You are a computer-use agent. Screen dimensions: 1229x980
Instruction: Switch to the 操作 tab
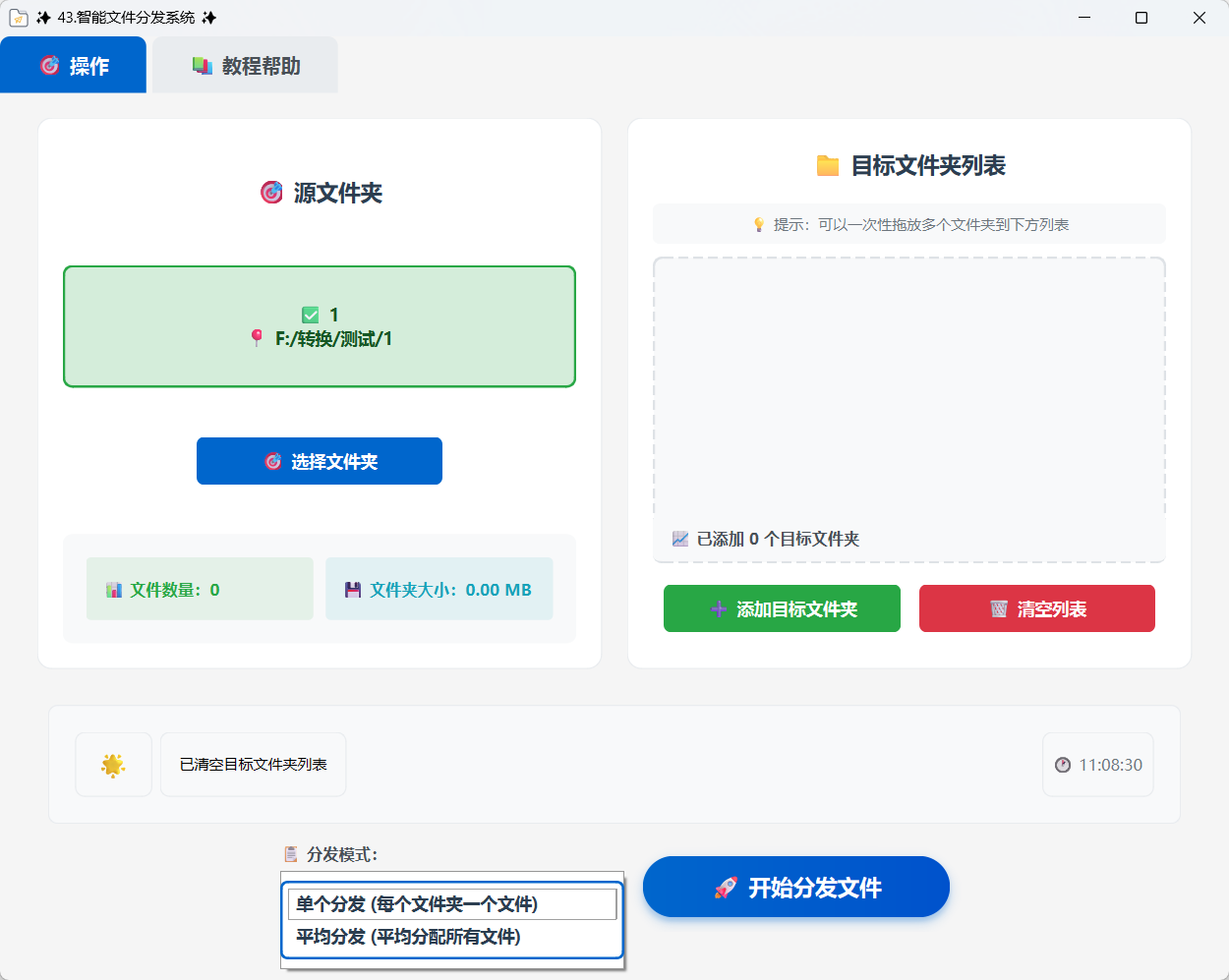(74, 66)
